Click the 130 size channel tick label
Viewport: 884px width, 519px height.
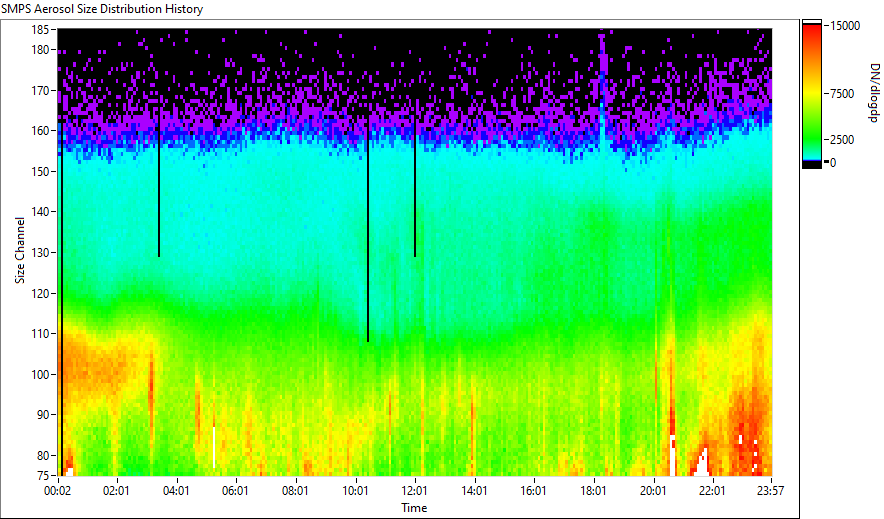click(40, 252)
